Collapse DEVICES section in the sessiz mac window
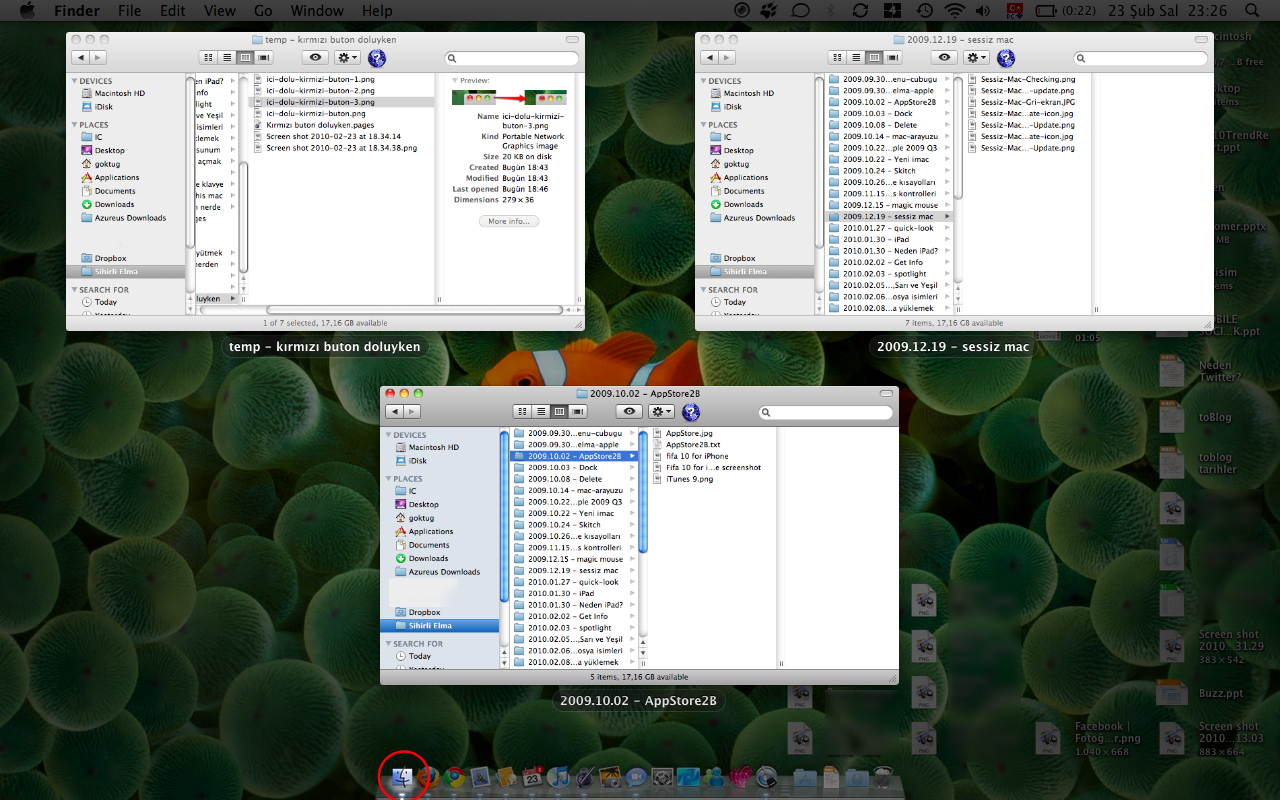 702,81
